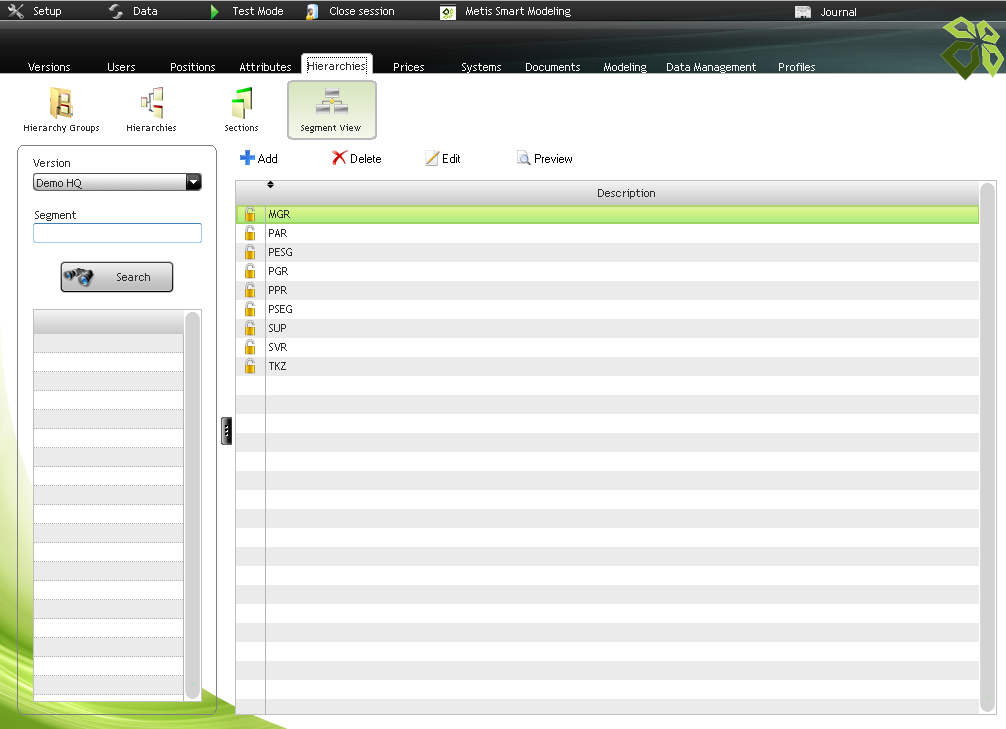The image size is (1006, 729).
Task: Switch to the Users tab
Action: [121, 67]
